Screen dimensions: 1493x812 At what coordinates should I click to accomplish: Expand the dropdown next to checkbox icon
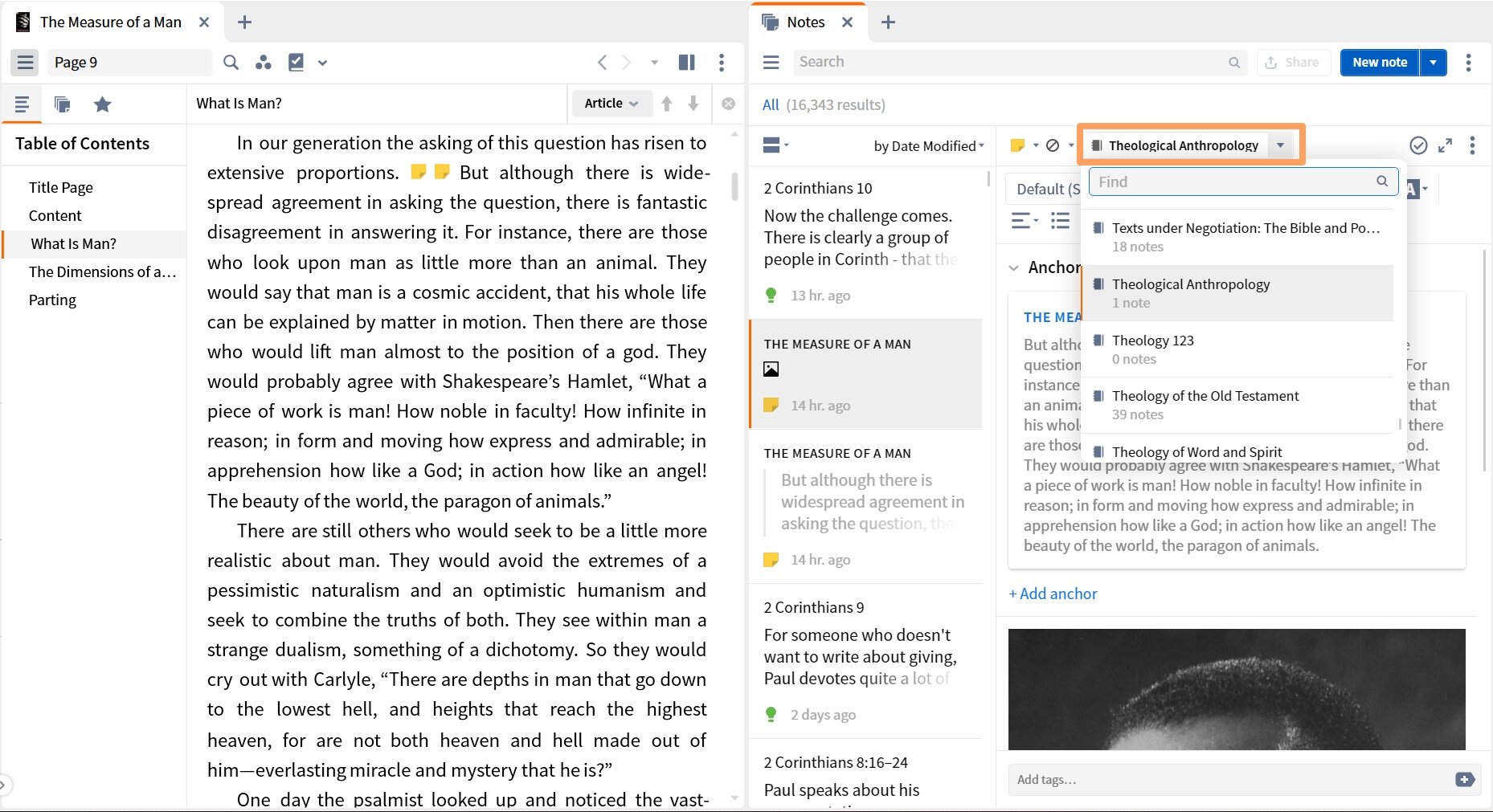pyautogui.click(x=322, y=62)
